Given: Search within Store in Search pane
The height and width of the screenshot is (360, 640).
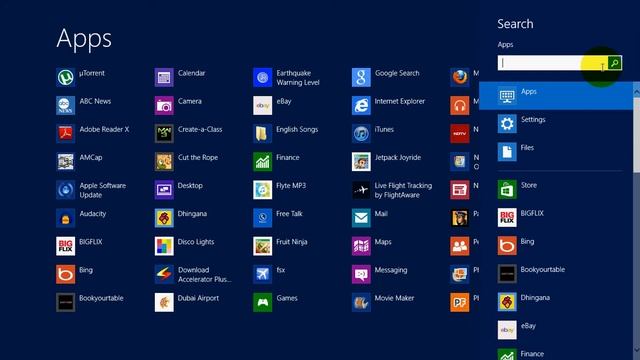Looking at the screenshot, I should 556,190.
